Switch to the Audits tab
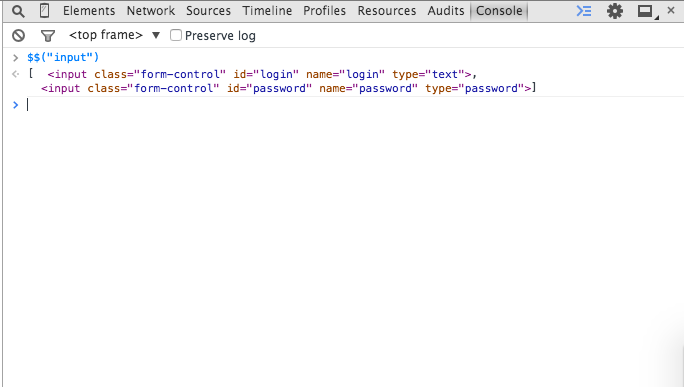Image resolution: width=684 pixels, height=387 pixels. [446, 10]
